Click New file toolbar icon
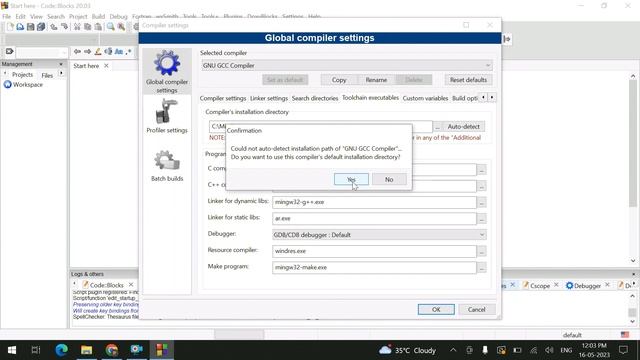Image resolution: width=640 pixels, height=360 pixels. [x=10, y=27]
